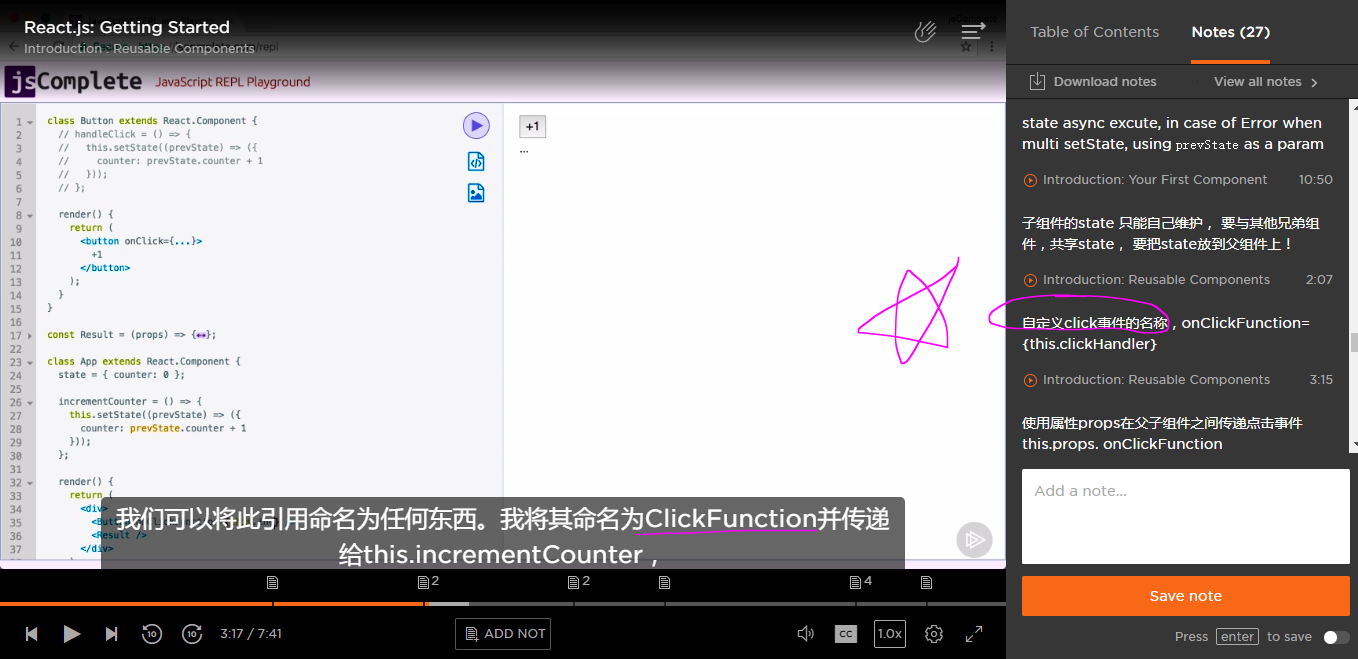
Task: Collapse code fold arrow at line 8
Action: (31, 215)
